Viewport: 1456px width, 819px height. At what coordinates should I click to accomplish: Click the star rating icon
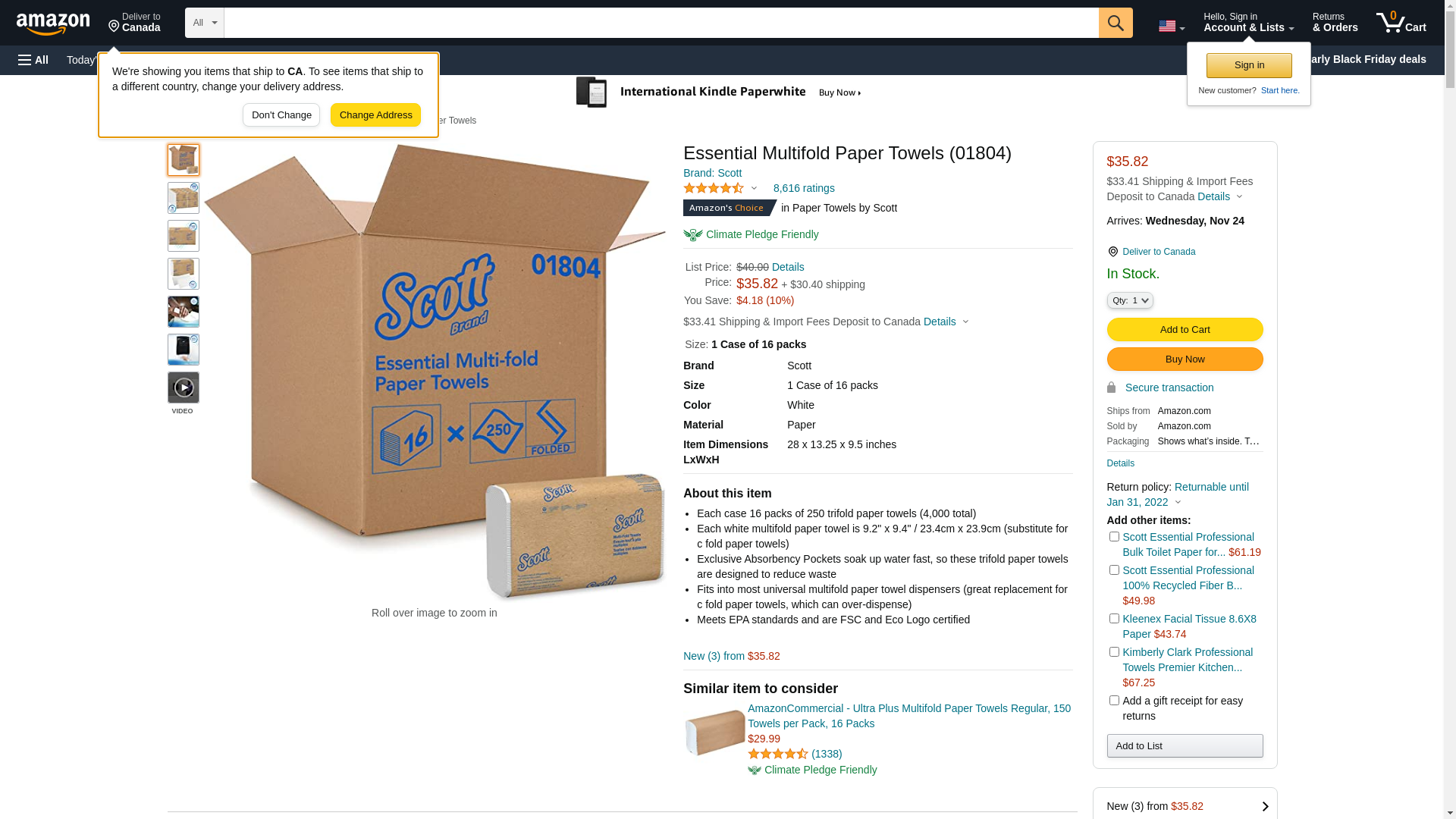click(714, 188)
